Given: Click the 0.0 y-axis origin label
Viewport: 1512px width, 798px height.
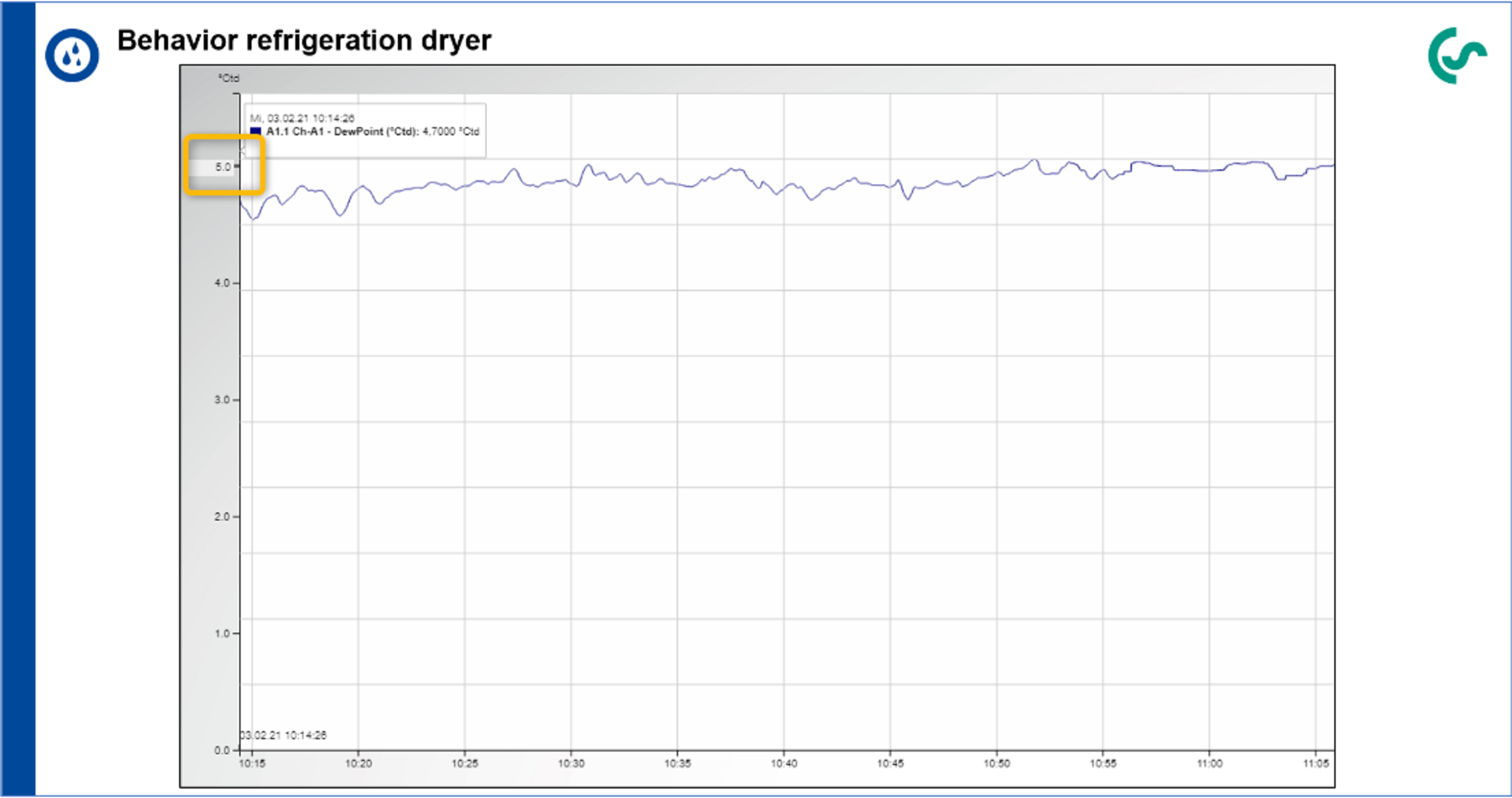Looking at the screenshot, I should [223, 750].
